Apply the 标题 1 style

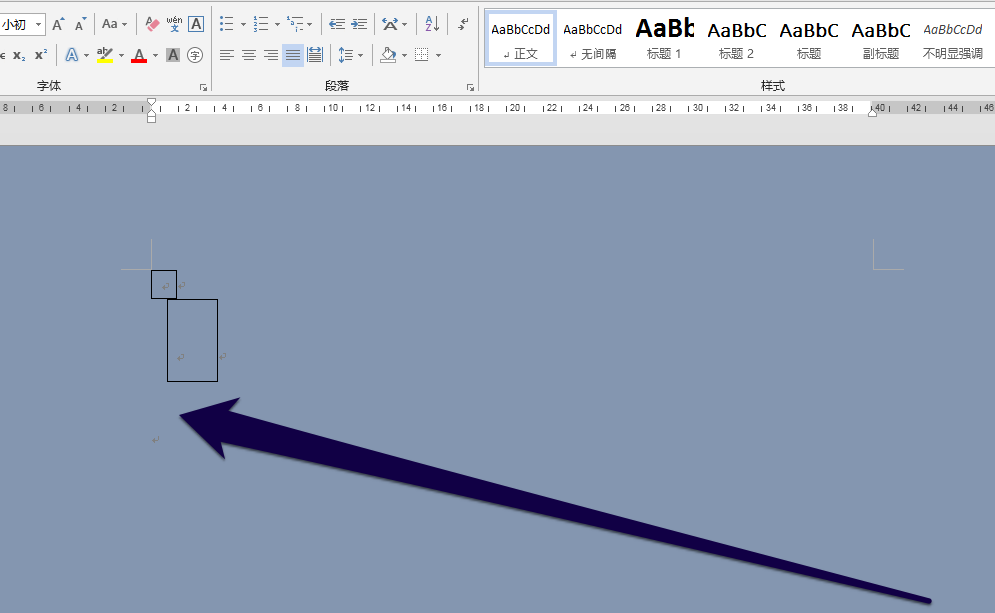pos(664,39)
